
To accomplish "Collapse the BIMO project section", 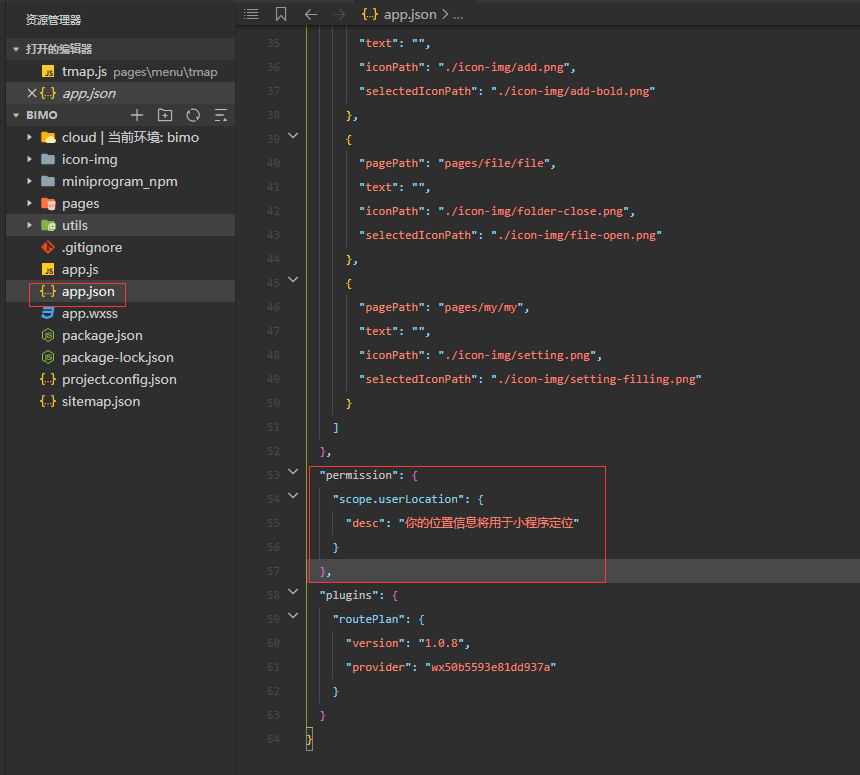I will [16, 115].
